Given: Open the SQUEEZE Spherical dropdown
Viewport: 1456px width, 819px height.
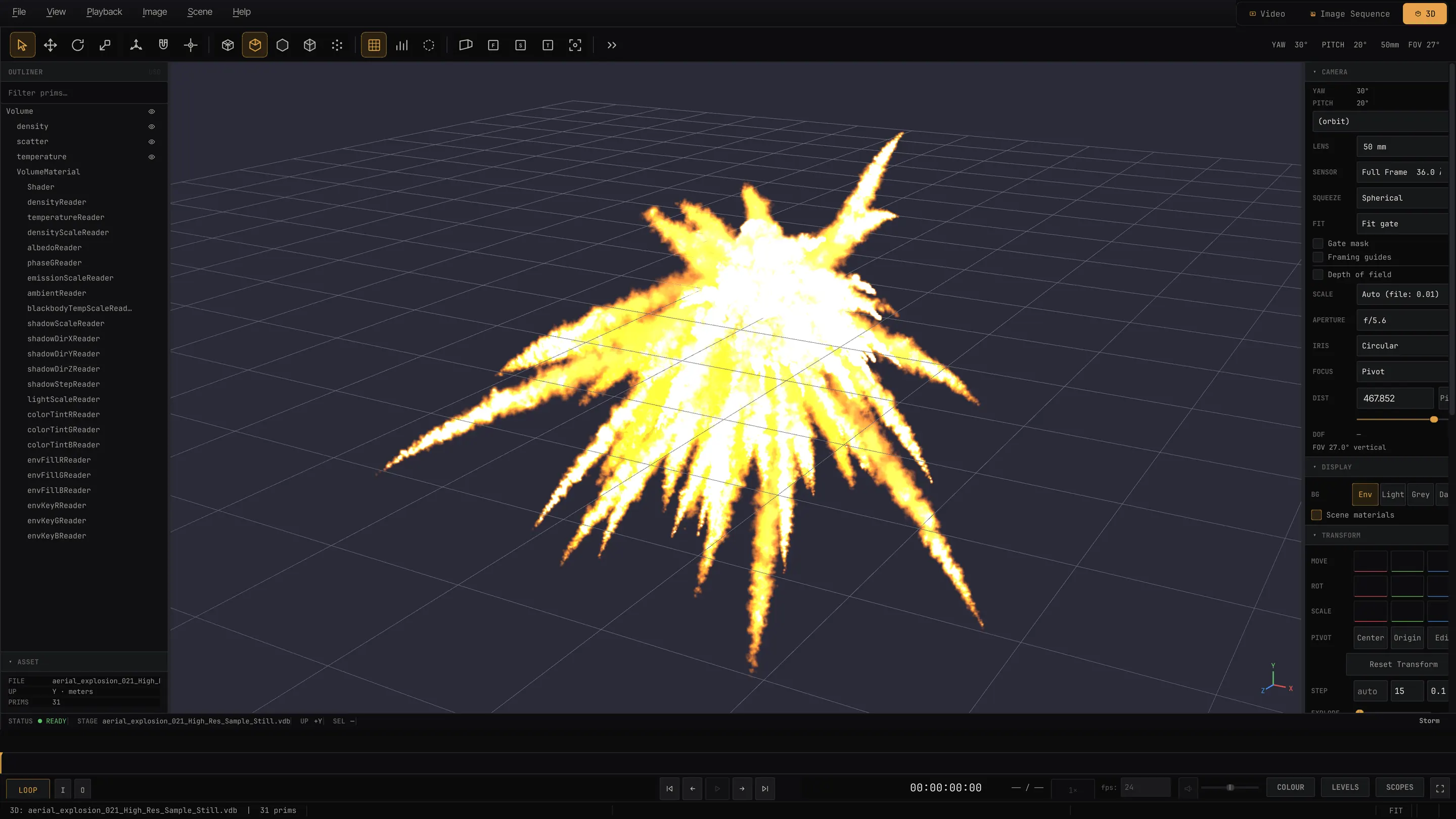Looking at the screenshot, I should [x=1403, y=198].
